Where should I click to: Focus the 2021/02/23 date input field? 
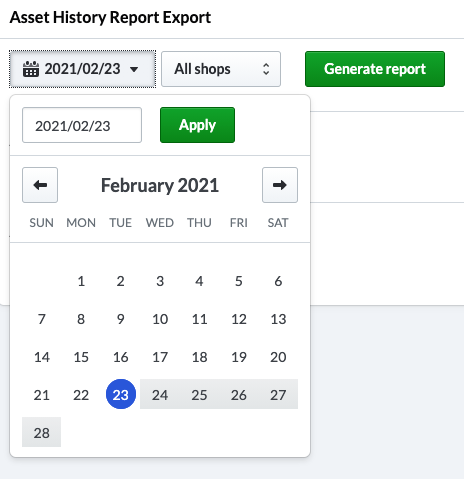82,125
